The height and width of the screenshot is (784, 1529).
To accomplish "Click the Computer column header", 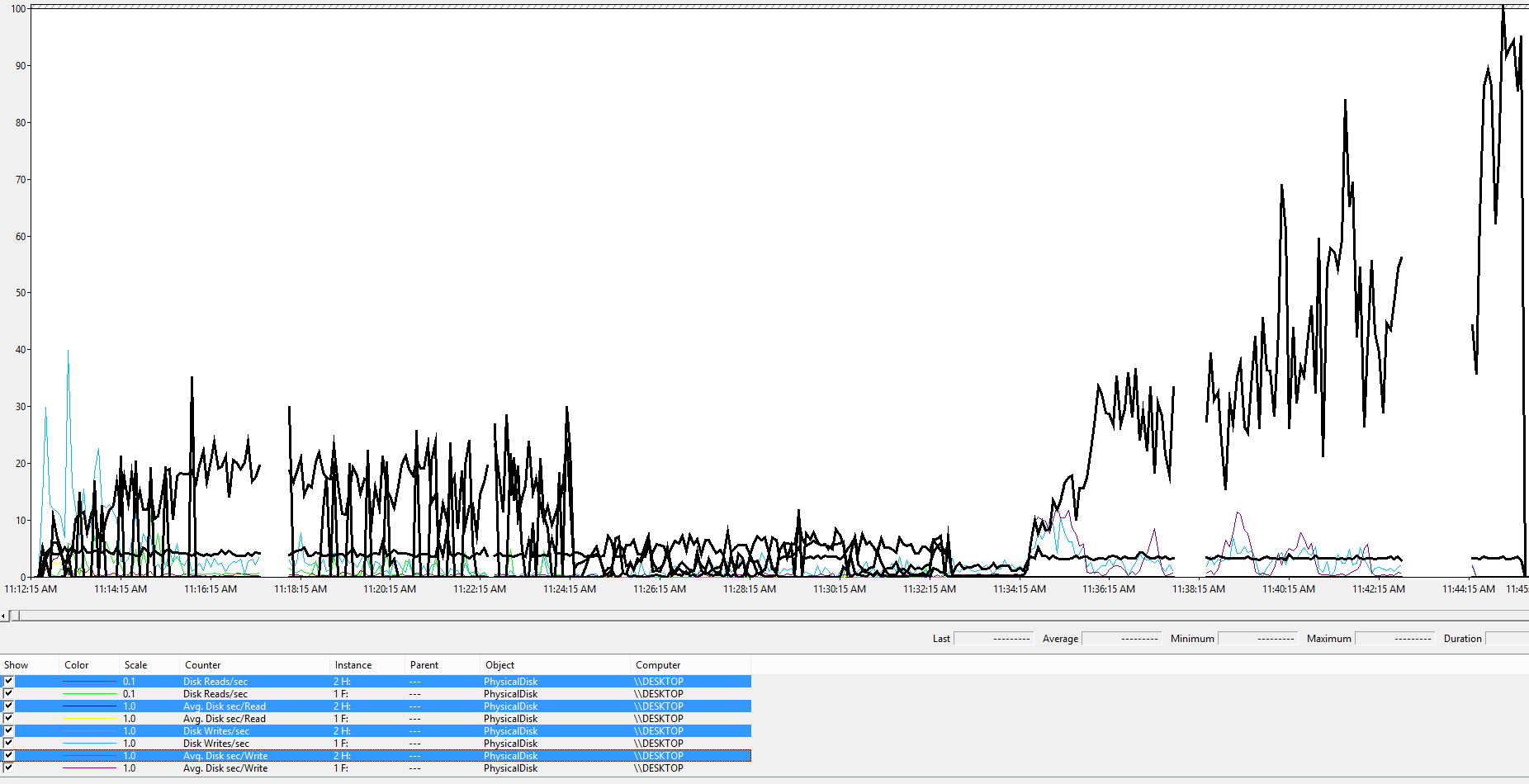I will 658,665.
